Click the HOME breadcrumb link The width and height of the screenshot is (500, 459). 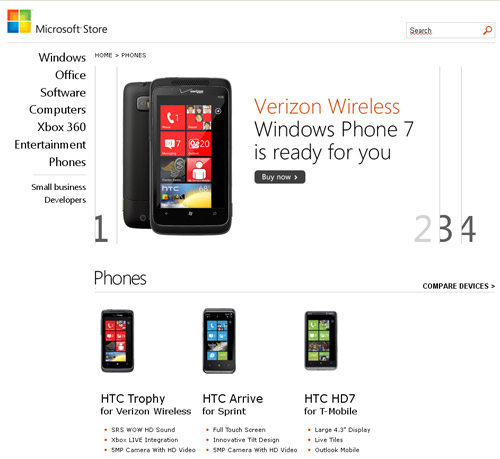point(103,55)
